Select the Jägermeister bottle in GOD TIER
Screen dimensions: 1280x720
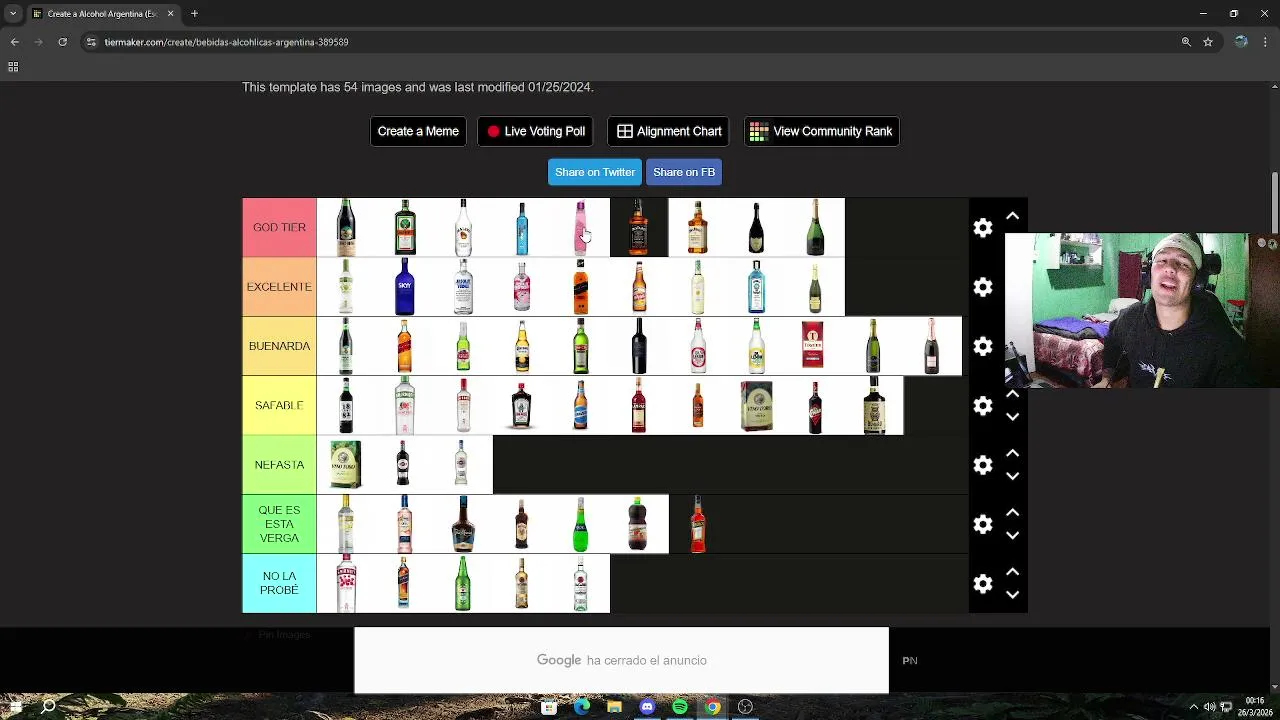404,227
